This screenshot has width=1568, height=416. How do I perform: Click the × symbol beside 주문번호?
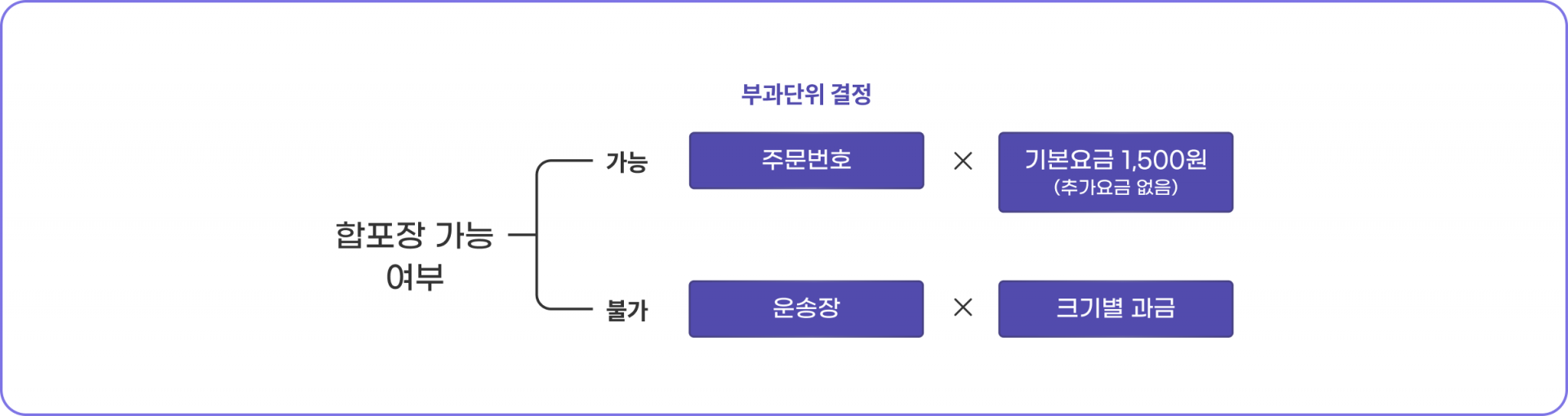(963, 161)
